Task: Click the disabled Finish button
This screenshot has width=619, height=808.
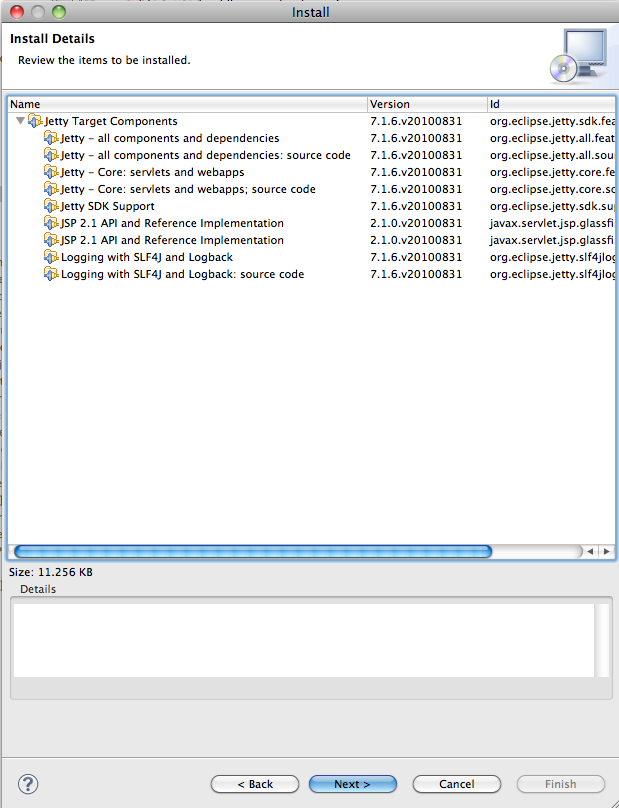Action: [x=561, y=784]
